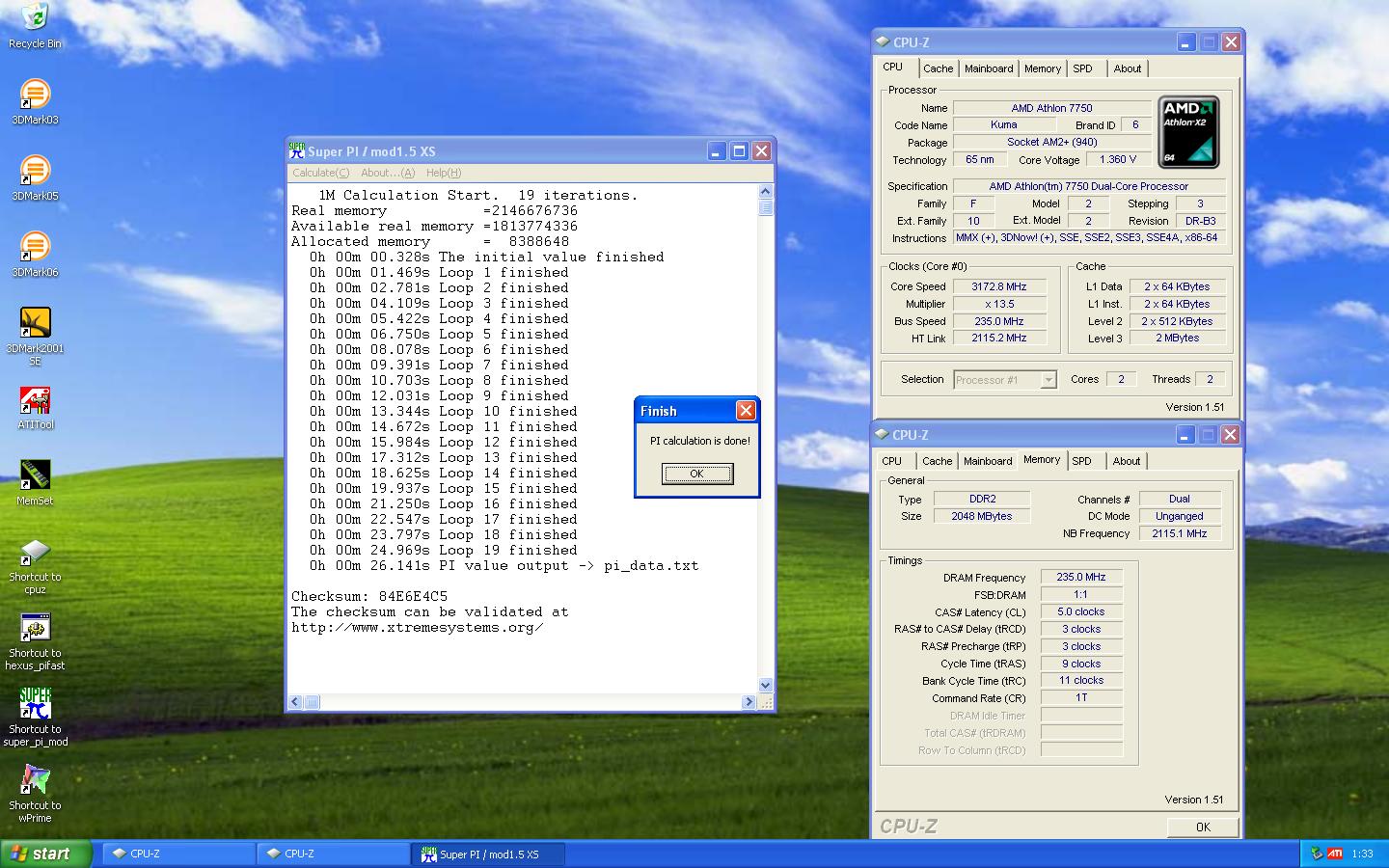Image resolution: width=1389 pixels, height=868 pixels.
Task: Select Cache tab in bottom CPU-Z window
Action: coord(937,461)
